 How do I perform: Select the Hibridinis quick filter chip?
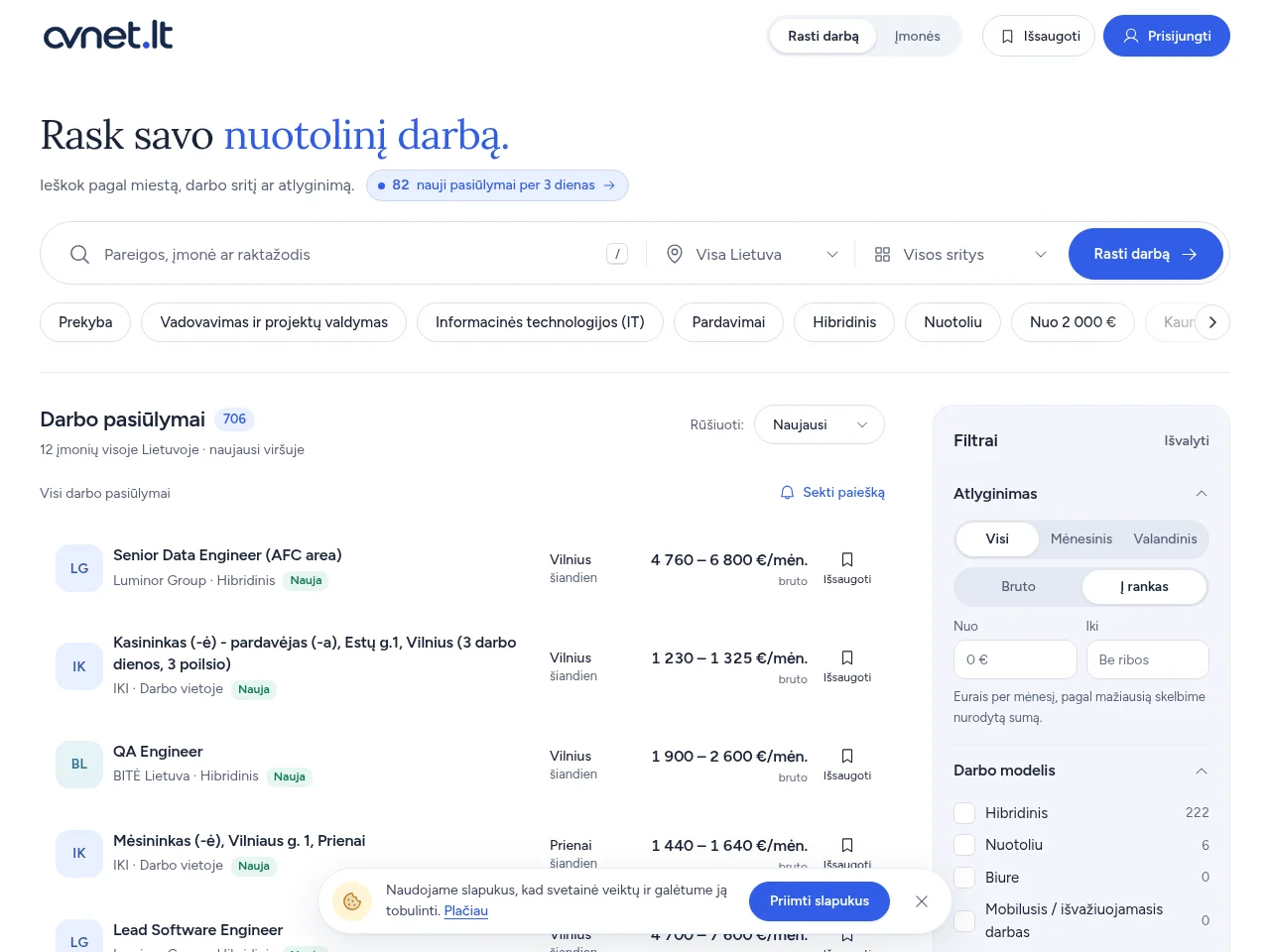click(x=844, y=322)
